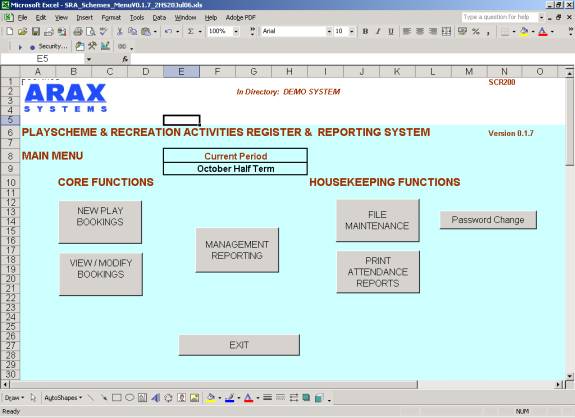Click the Fill Color bucket swatch

(524, 32)
